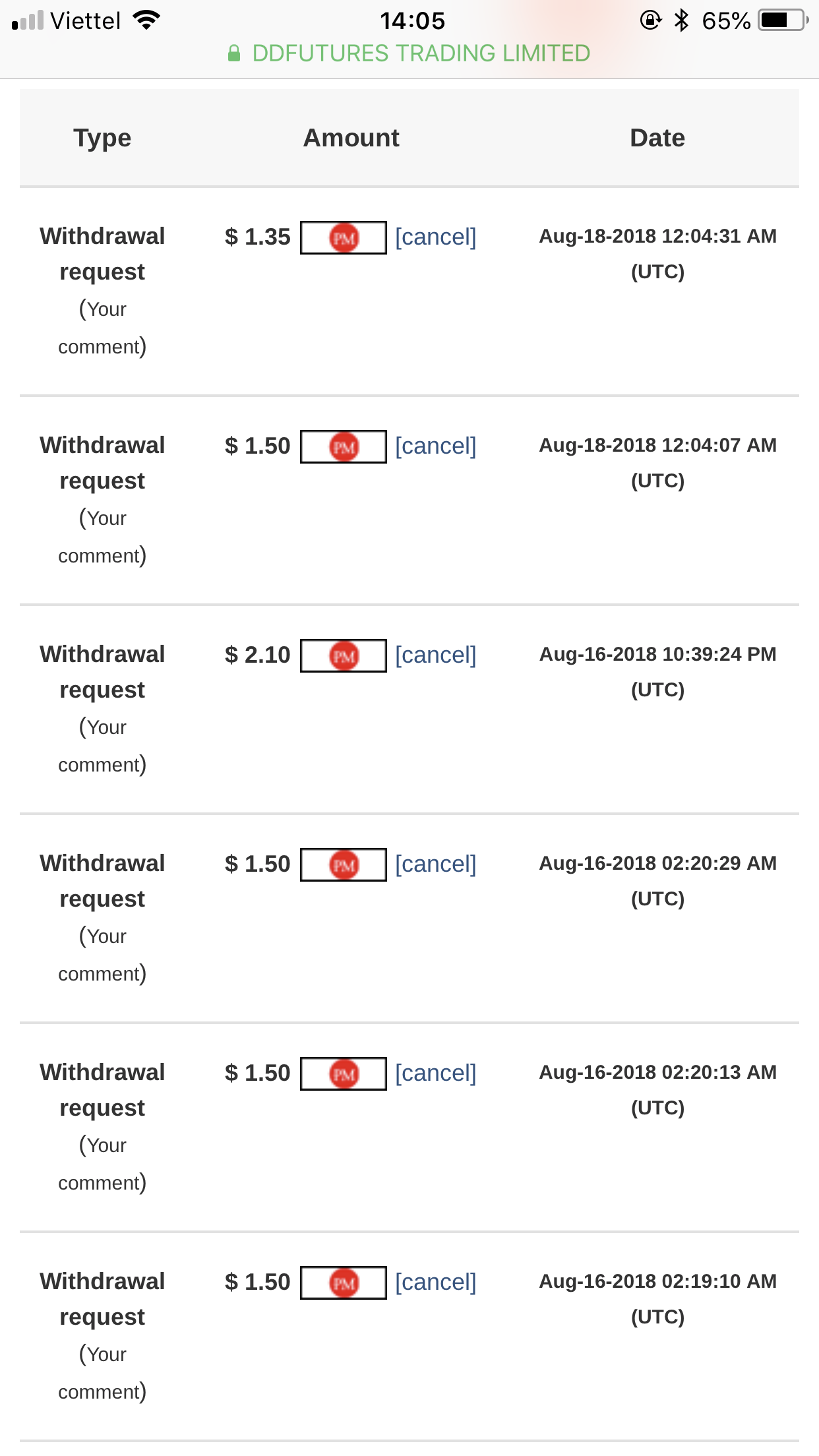Image resolution: width=819 pixels, height=1456 pixels.
Task: Cancel the $2.10 withdrawal request
Action: tap(435, 655)
